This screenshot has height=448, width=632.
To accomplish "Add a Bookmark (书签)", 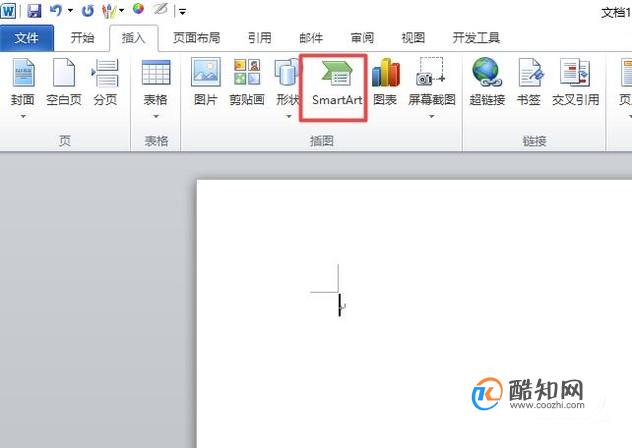I will (x=529, y=82).
